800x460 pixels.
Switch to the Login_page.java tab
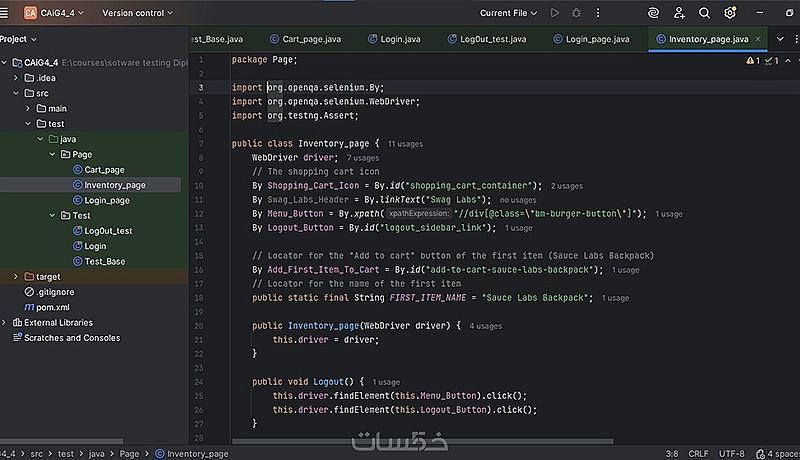click(597, 39)
